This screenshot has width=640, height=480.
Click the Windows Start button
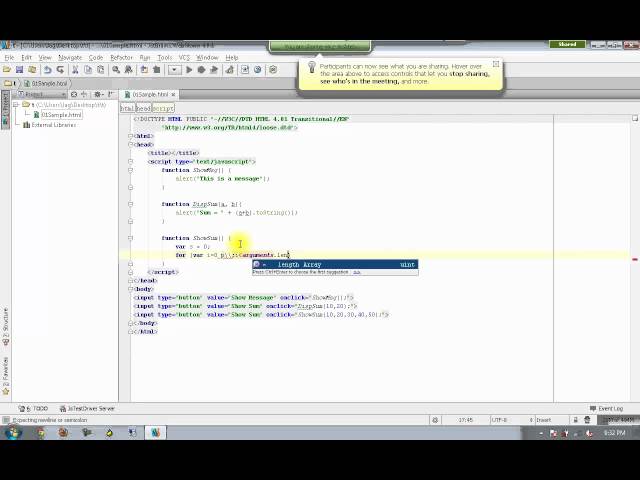point(12,432)
